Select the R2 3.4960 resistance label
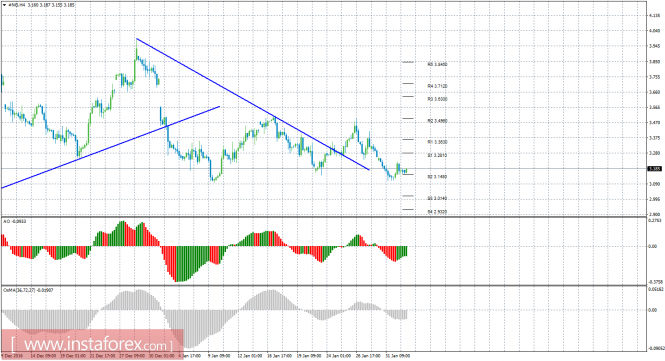665x361 pixels. [437, 121]
